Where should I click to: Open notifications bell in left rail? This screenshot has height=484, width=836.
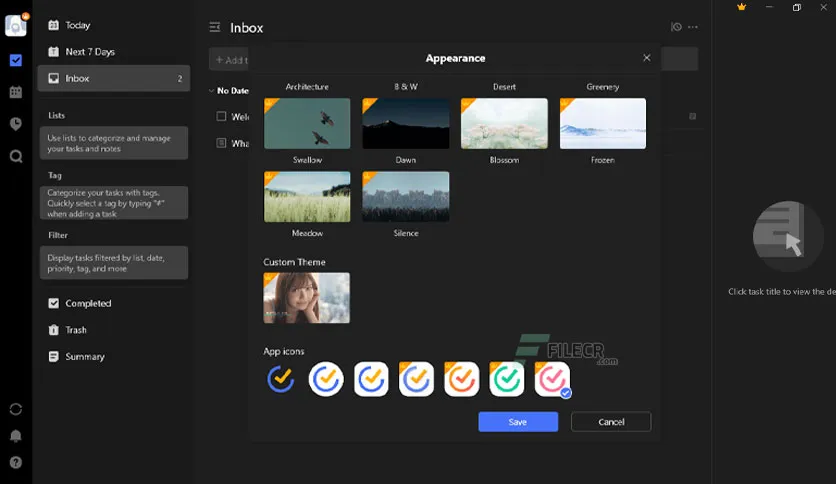click(16, 436)
